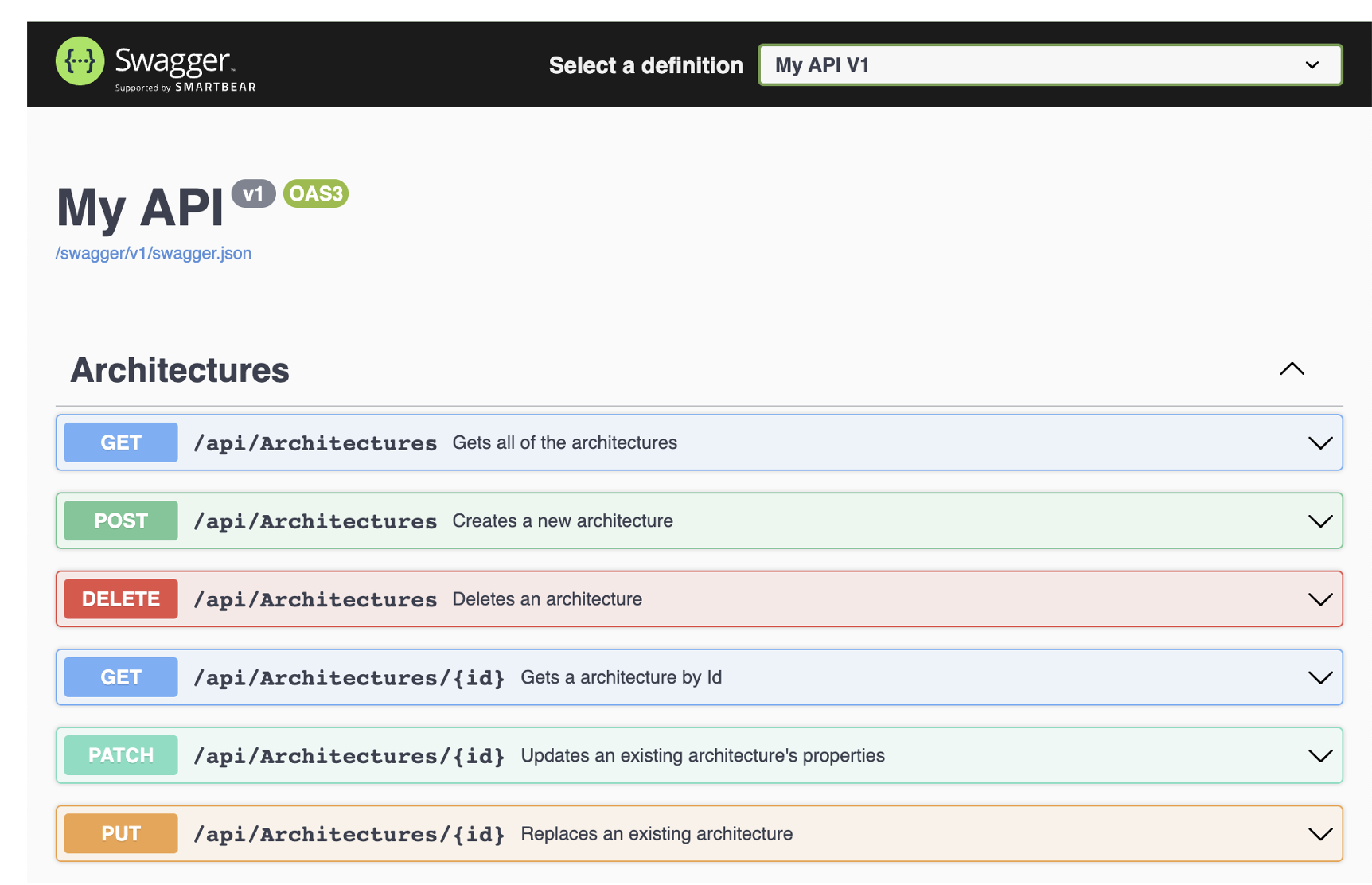Click the DELETE row /api/Architectures path text
The width and height of the screenshot is (1372, 885).
pyautogui.click(x=315, y=599)
